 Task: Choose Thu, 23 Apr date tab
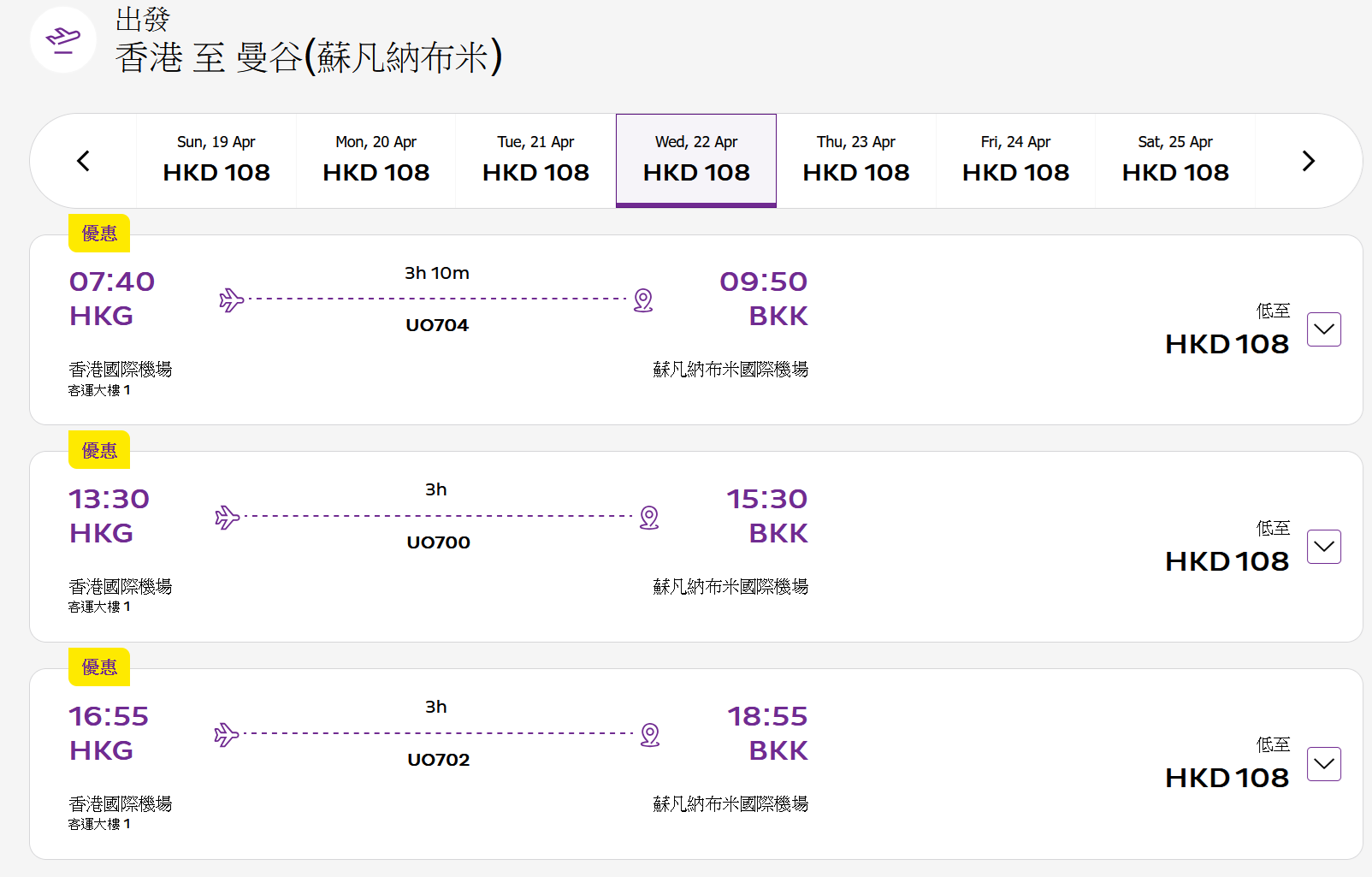click(x=856, y=161)
